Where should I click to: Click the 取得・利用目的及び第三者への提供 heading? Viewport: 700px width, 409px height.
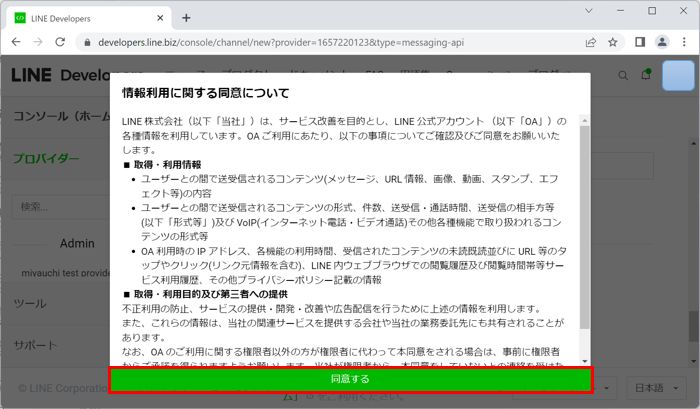pos(211,294)
